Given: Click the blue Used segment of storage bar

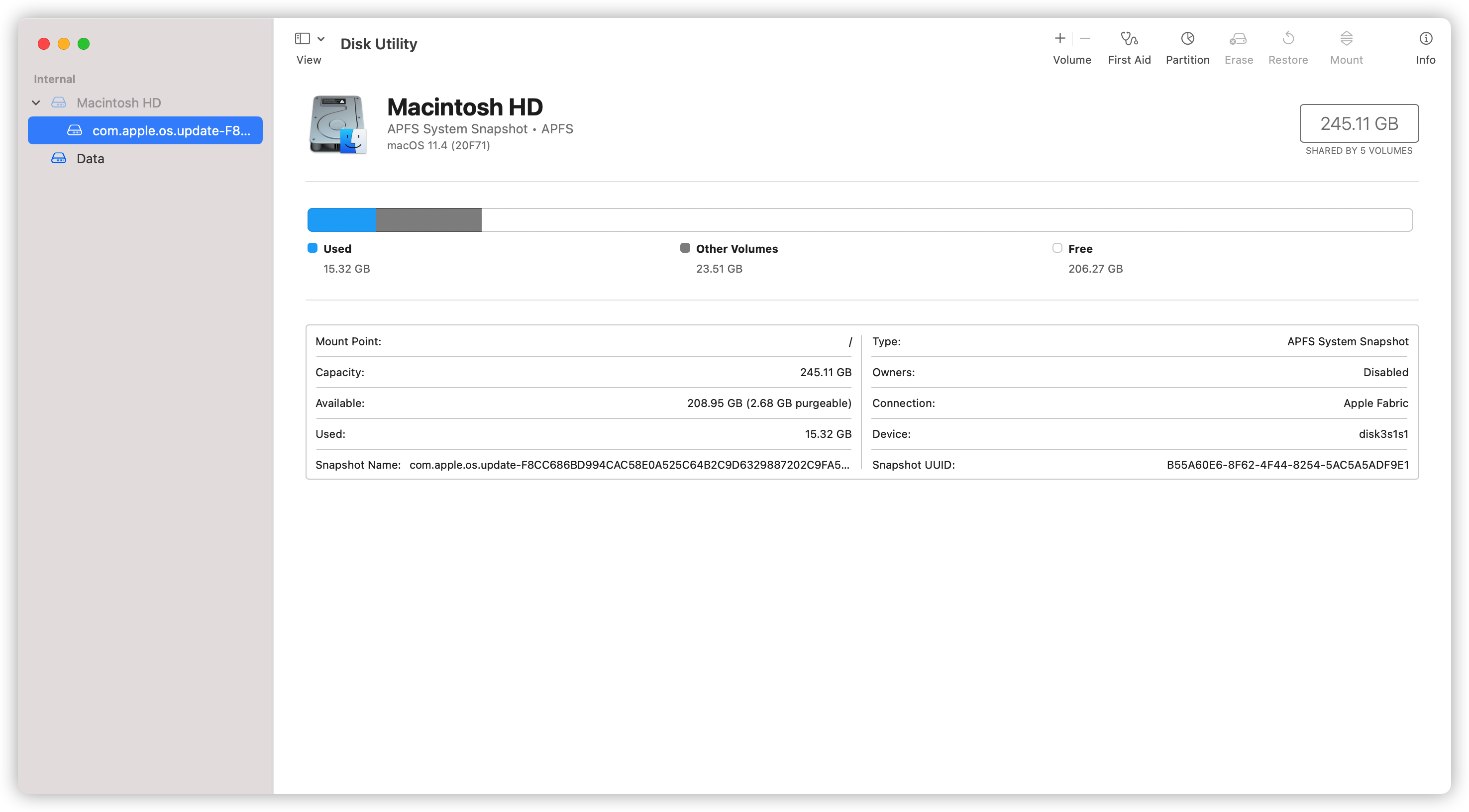Looking at the screenshot, I should [341, 219].
